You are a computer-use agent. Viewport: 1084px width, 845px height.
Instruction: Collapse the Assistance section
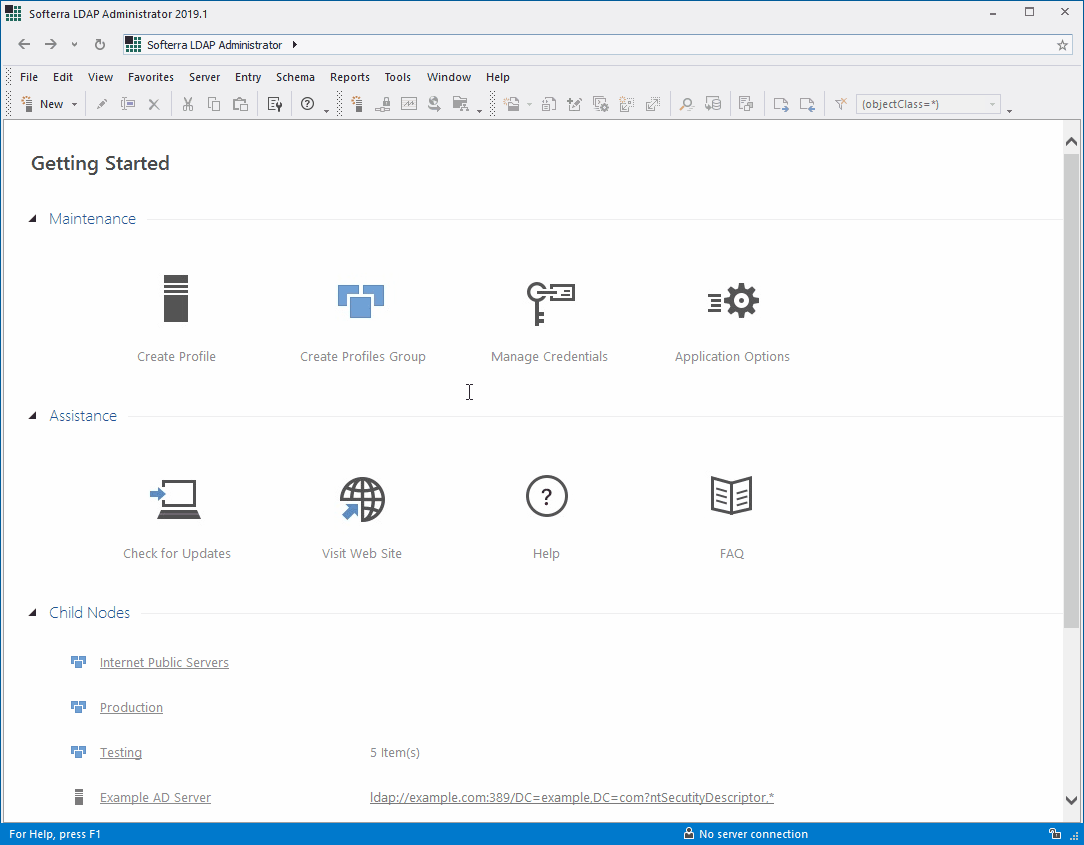(x=32, y=416)
